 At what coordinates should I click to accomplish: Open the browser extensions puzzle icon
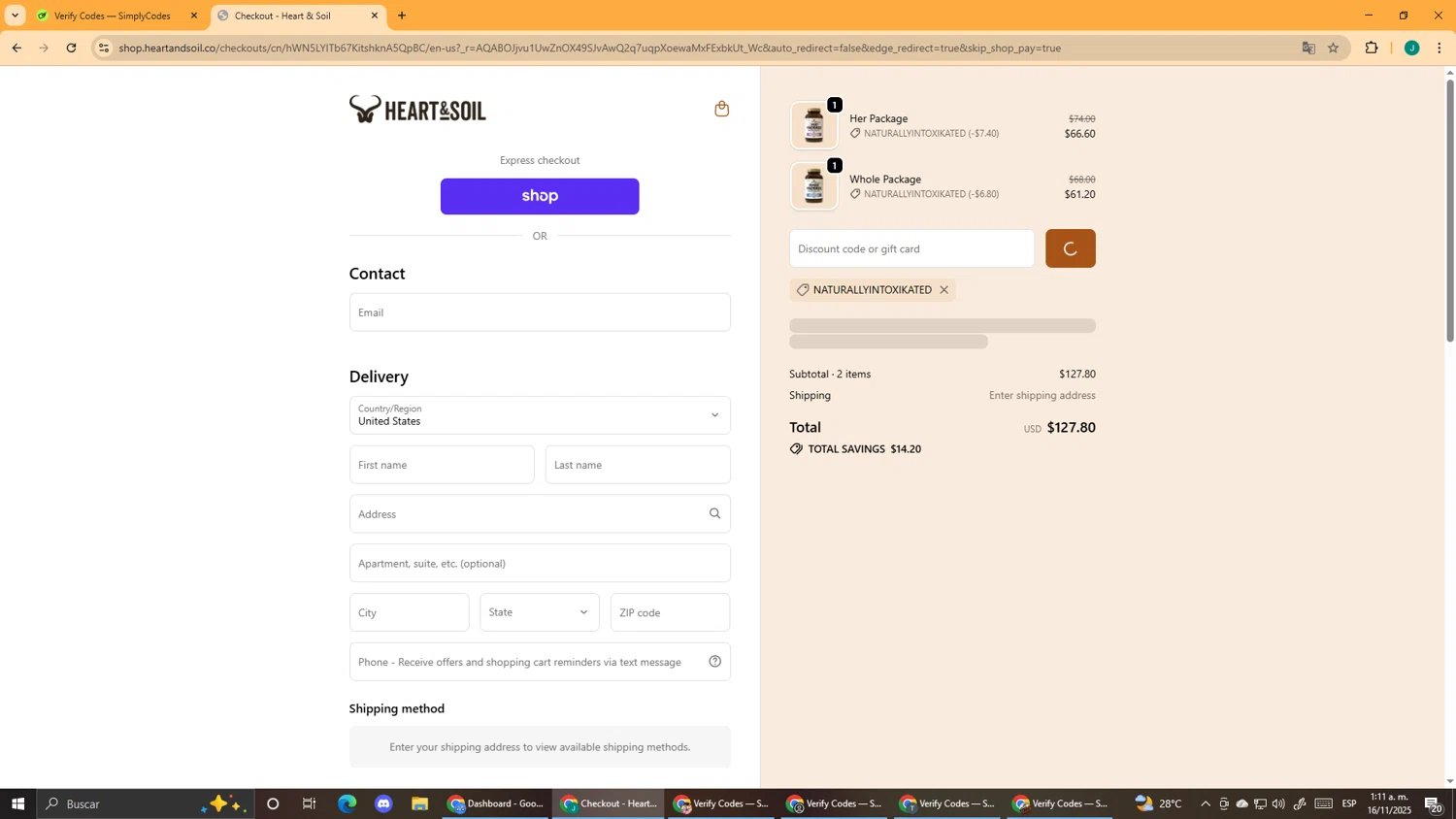[1372, 48]
